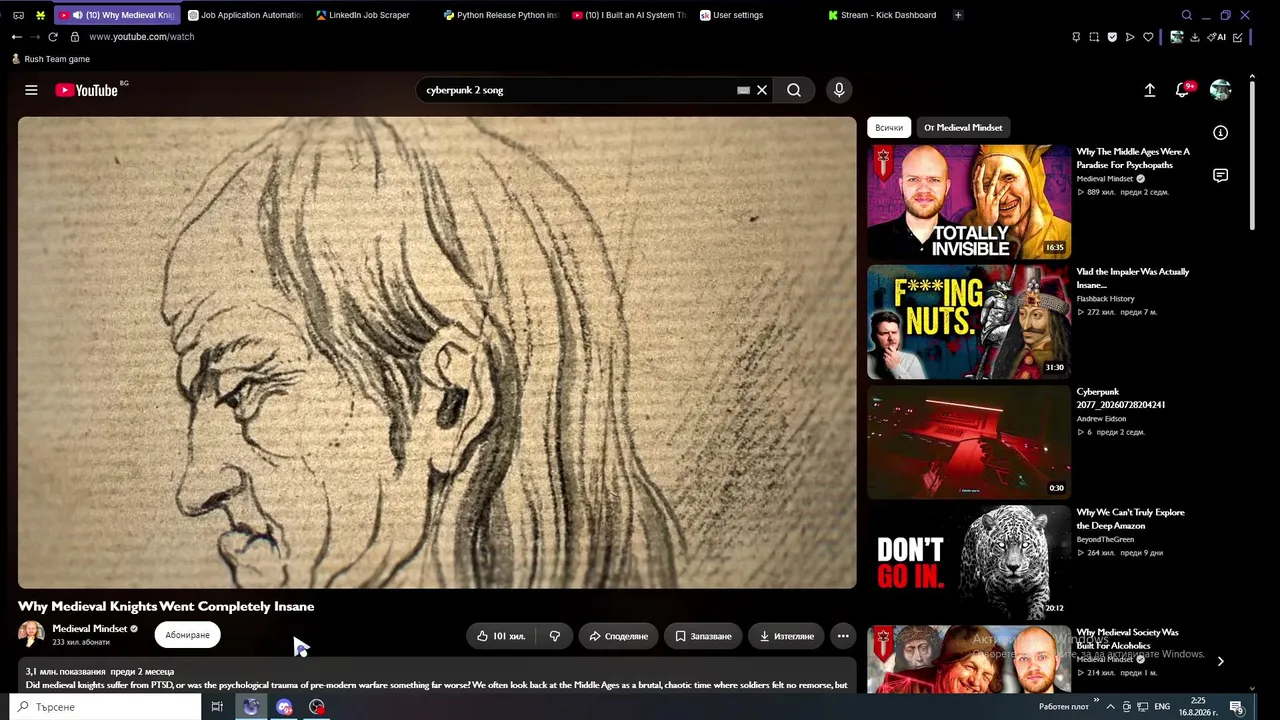1280x720 pixels.
Task: Open the site padlock info
Action: (x=74, y=37)
